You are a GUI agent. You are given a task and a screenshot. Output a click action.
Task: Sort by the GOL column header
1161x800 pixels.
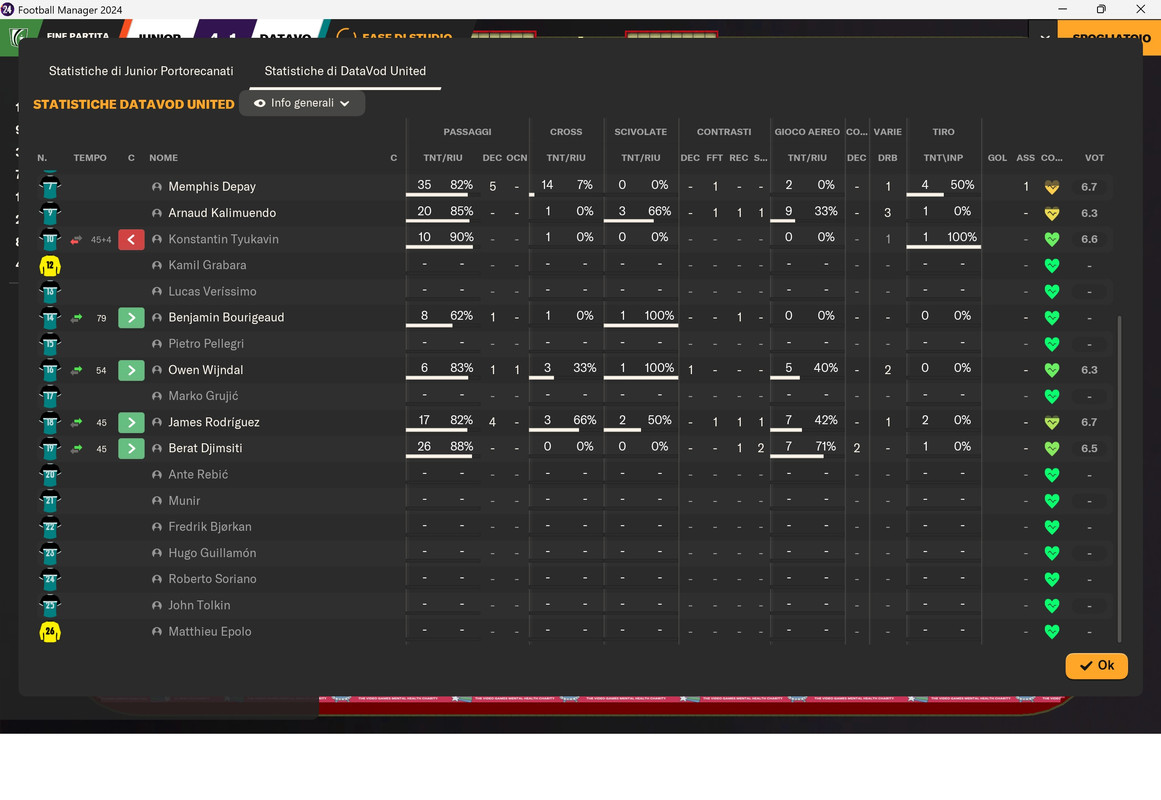[x=997, y=158]
